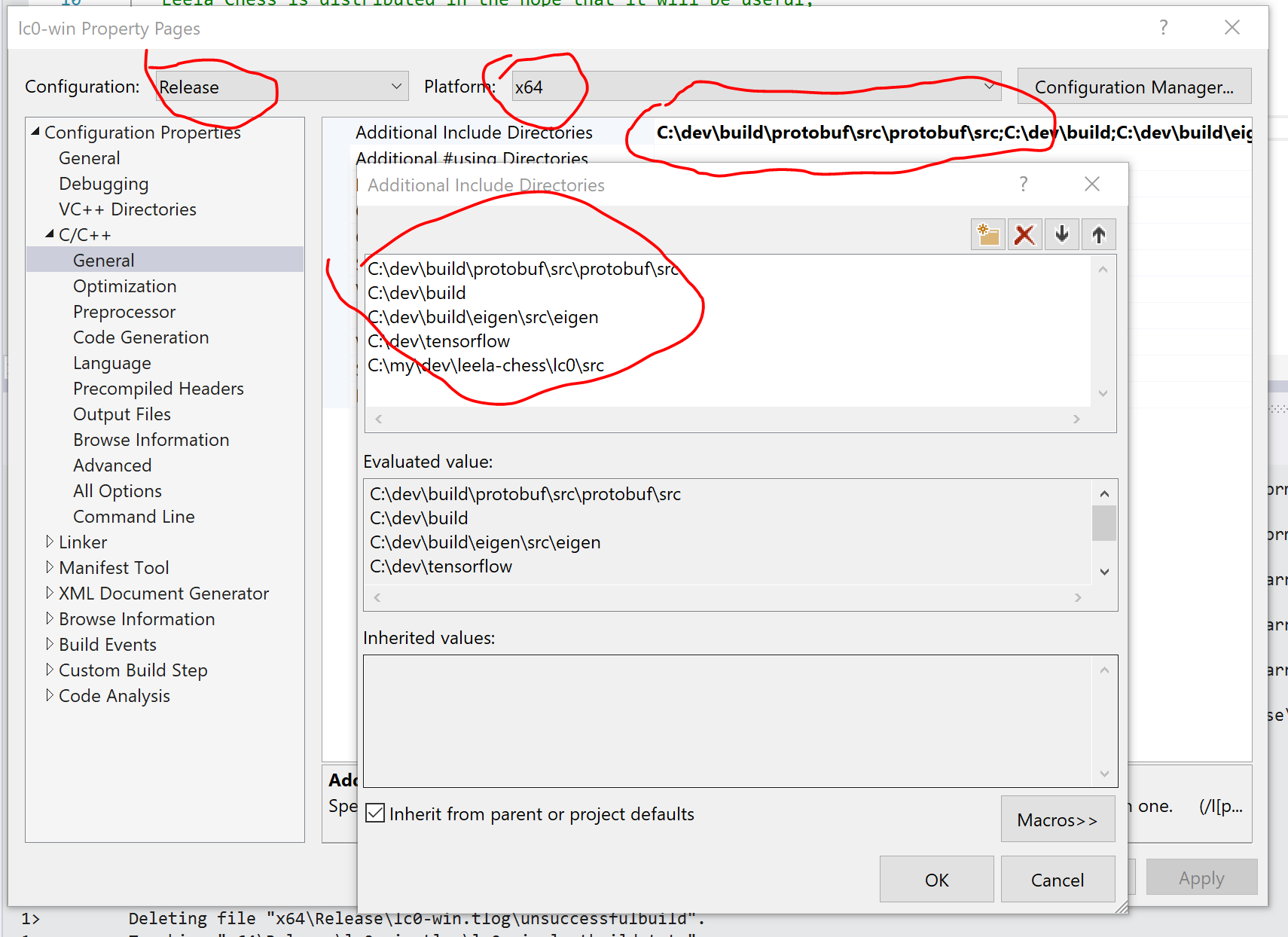Expand the Build Events tree node
Viewport: 1288px width, 937px height.
tap(49, 644)
